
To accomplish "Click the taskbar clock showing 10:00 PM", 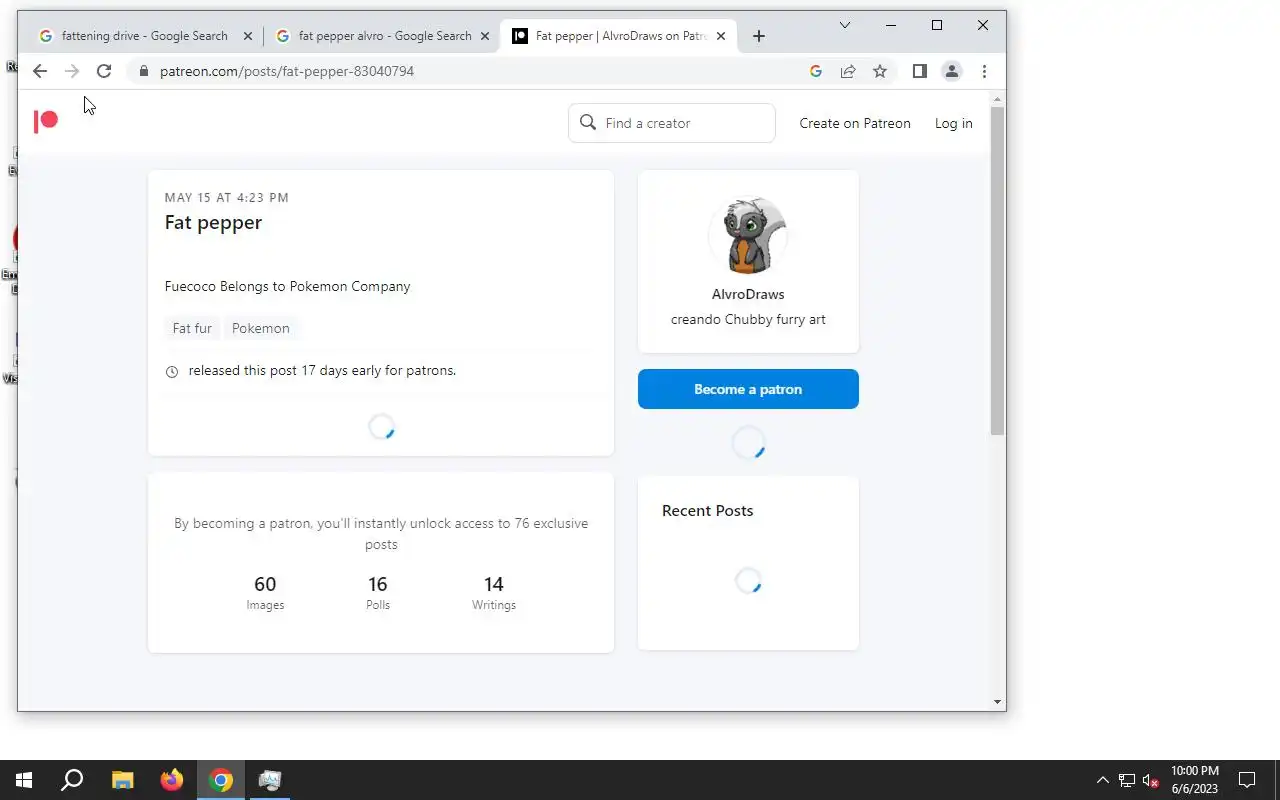I will point(1195,780).
